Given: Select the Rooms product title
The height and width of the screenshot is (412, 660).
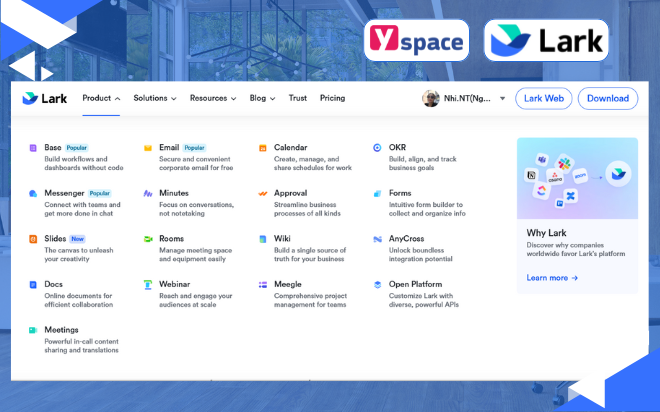Looking at the screenshot, I should click(x=171, y=239).
